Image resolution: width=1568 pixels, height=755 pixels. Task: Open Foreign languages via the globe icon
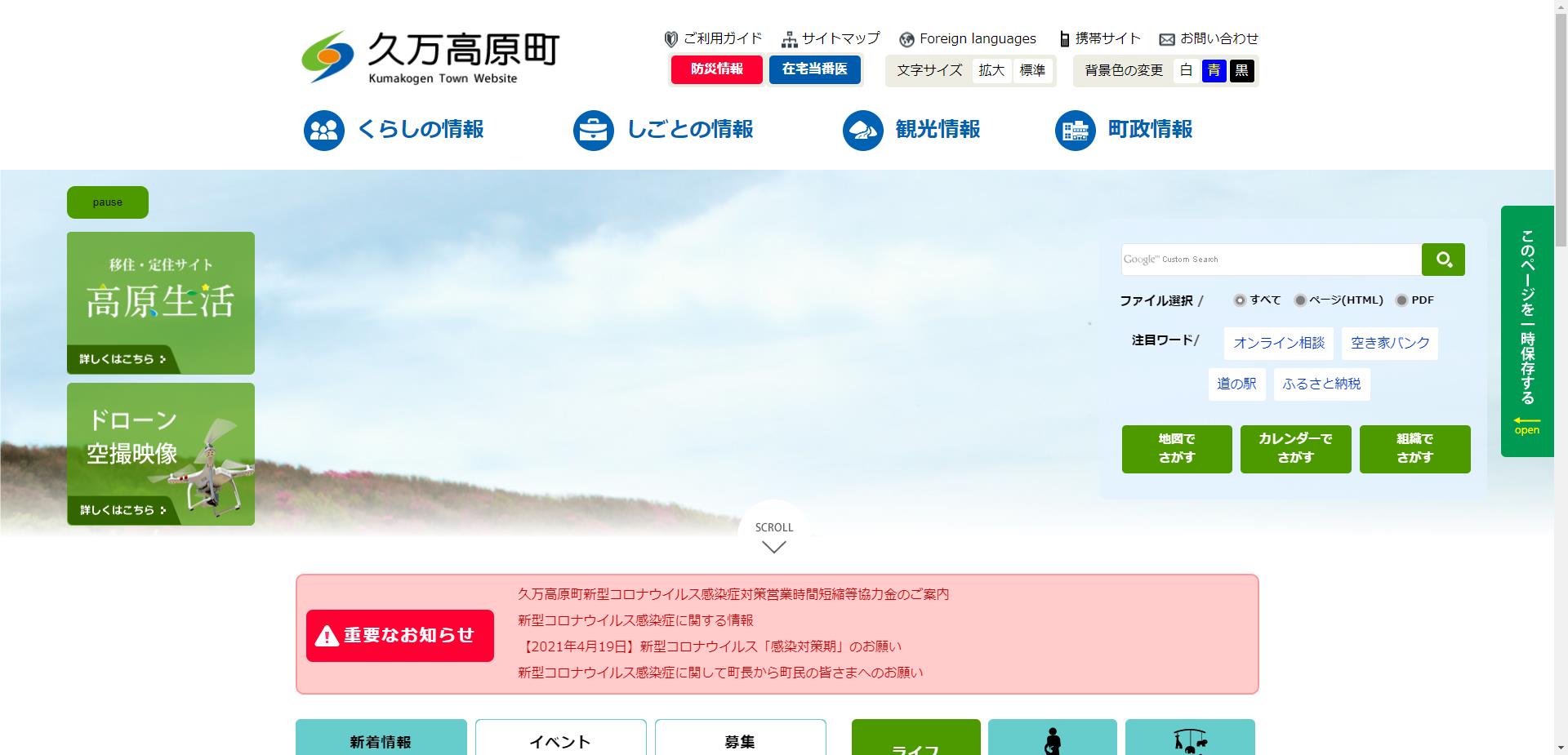pos(905,38)
